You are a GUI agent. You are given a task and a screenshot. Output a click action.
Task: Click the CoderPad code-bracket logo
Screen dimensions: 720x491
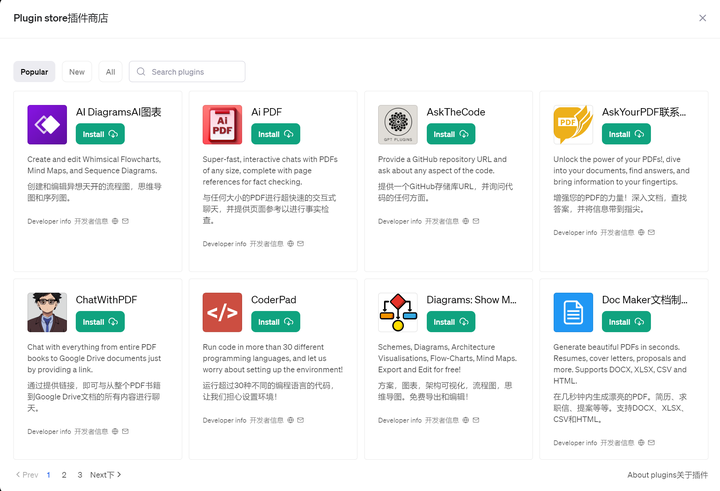[222, 312]
